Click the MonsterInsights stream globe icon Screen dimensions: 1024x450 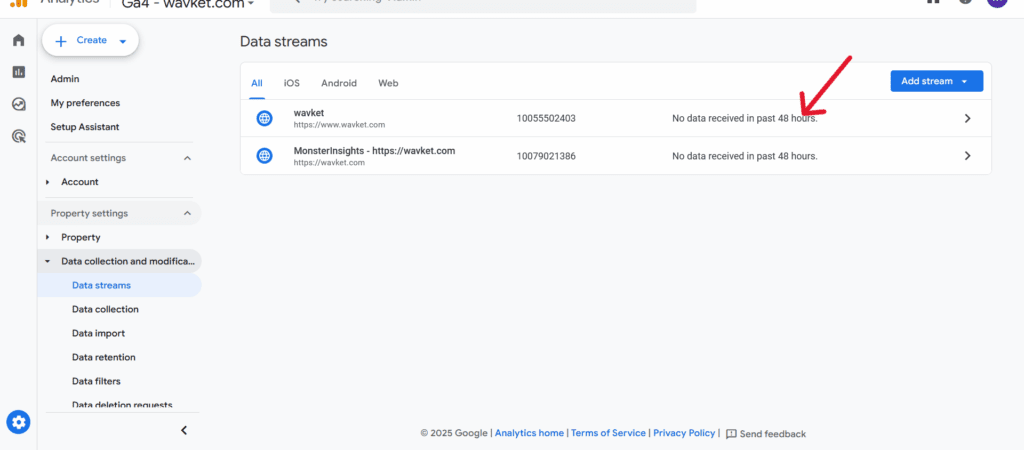pyautogui.click(x=264, y=155)
